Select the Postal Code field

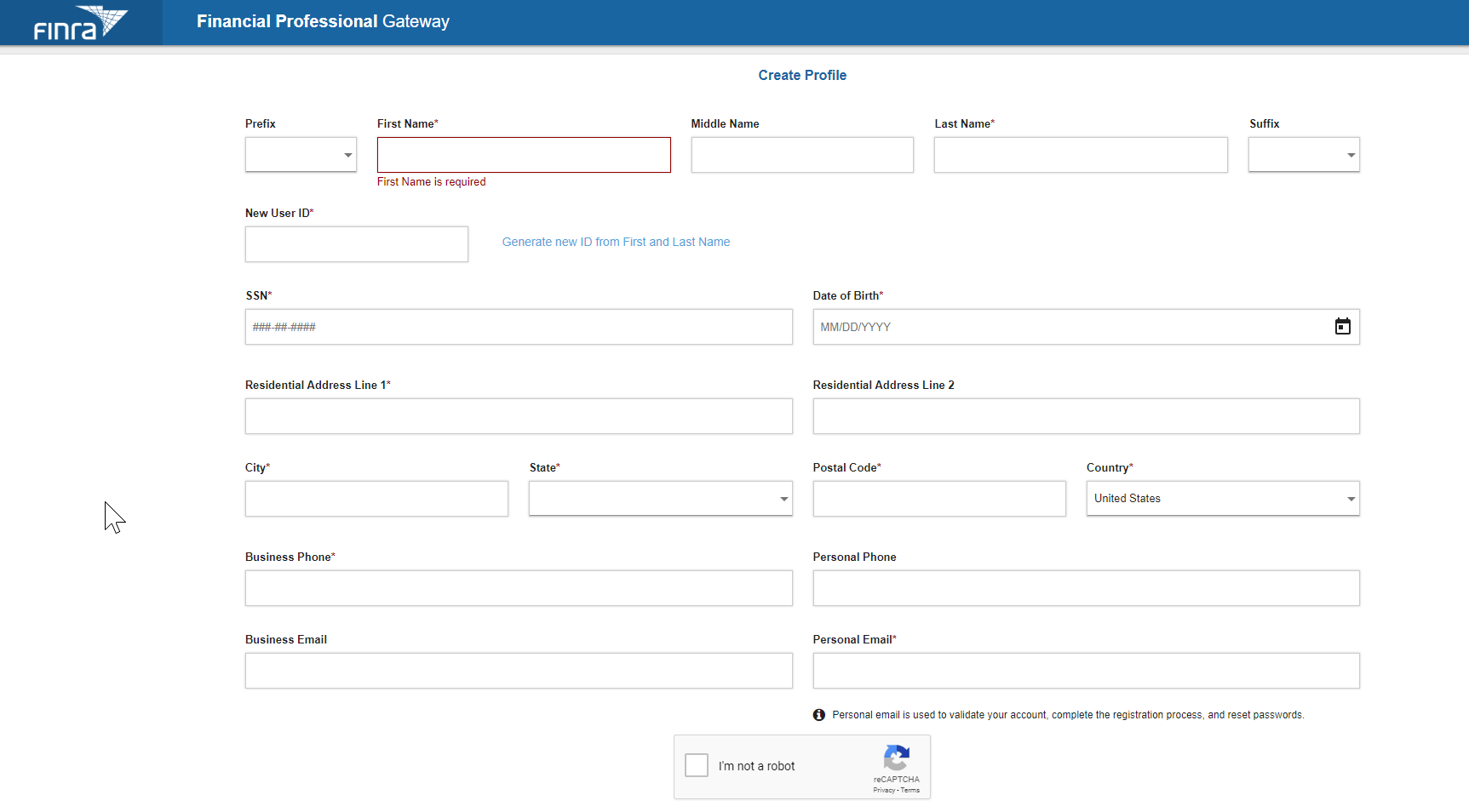point(938,499)
